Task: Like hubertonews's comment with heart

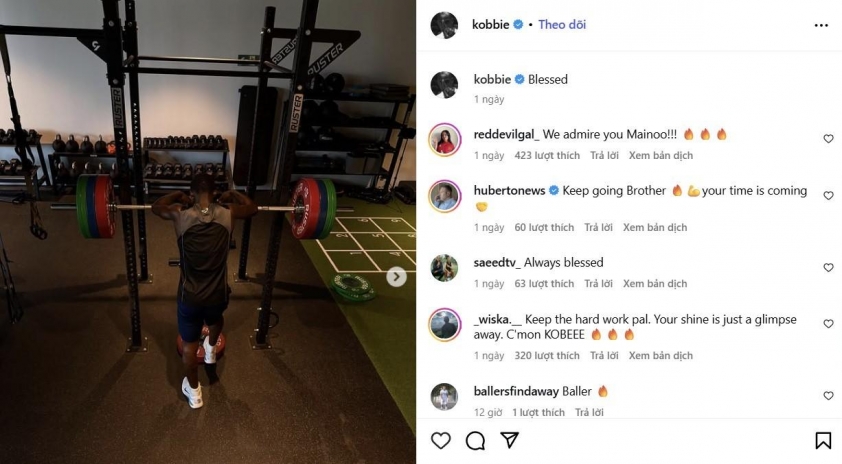Action: (x=828, y=195)
